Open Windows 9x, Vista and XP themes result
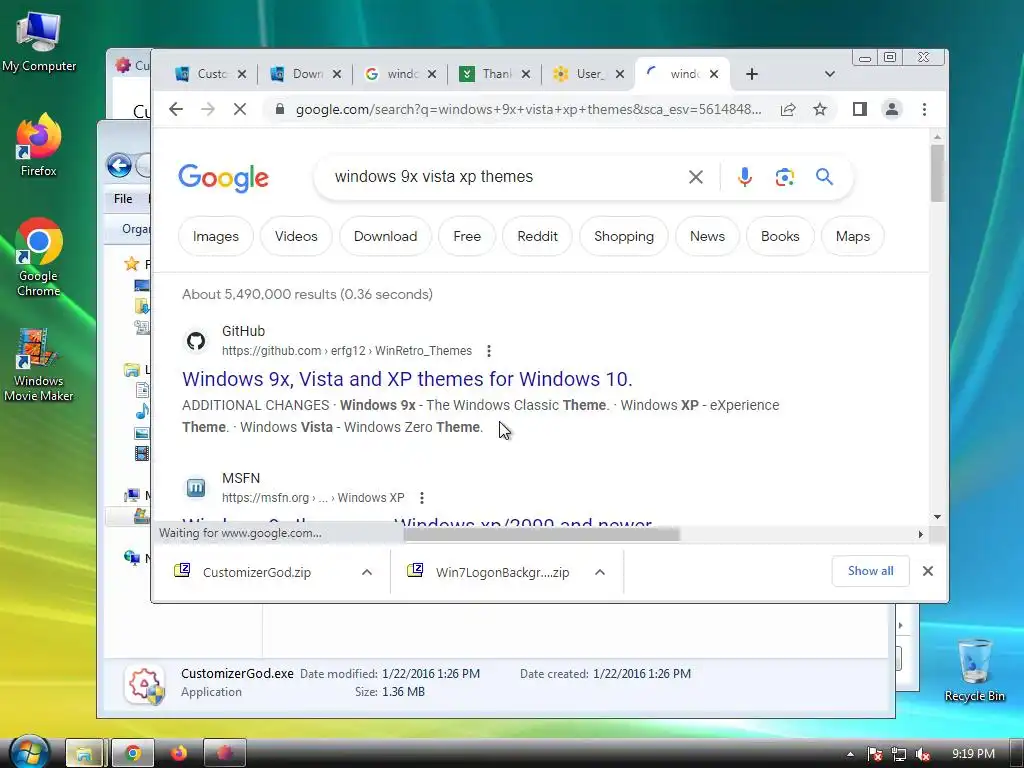The image size is (1024, 768). click(x=407, y=379)
